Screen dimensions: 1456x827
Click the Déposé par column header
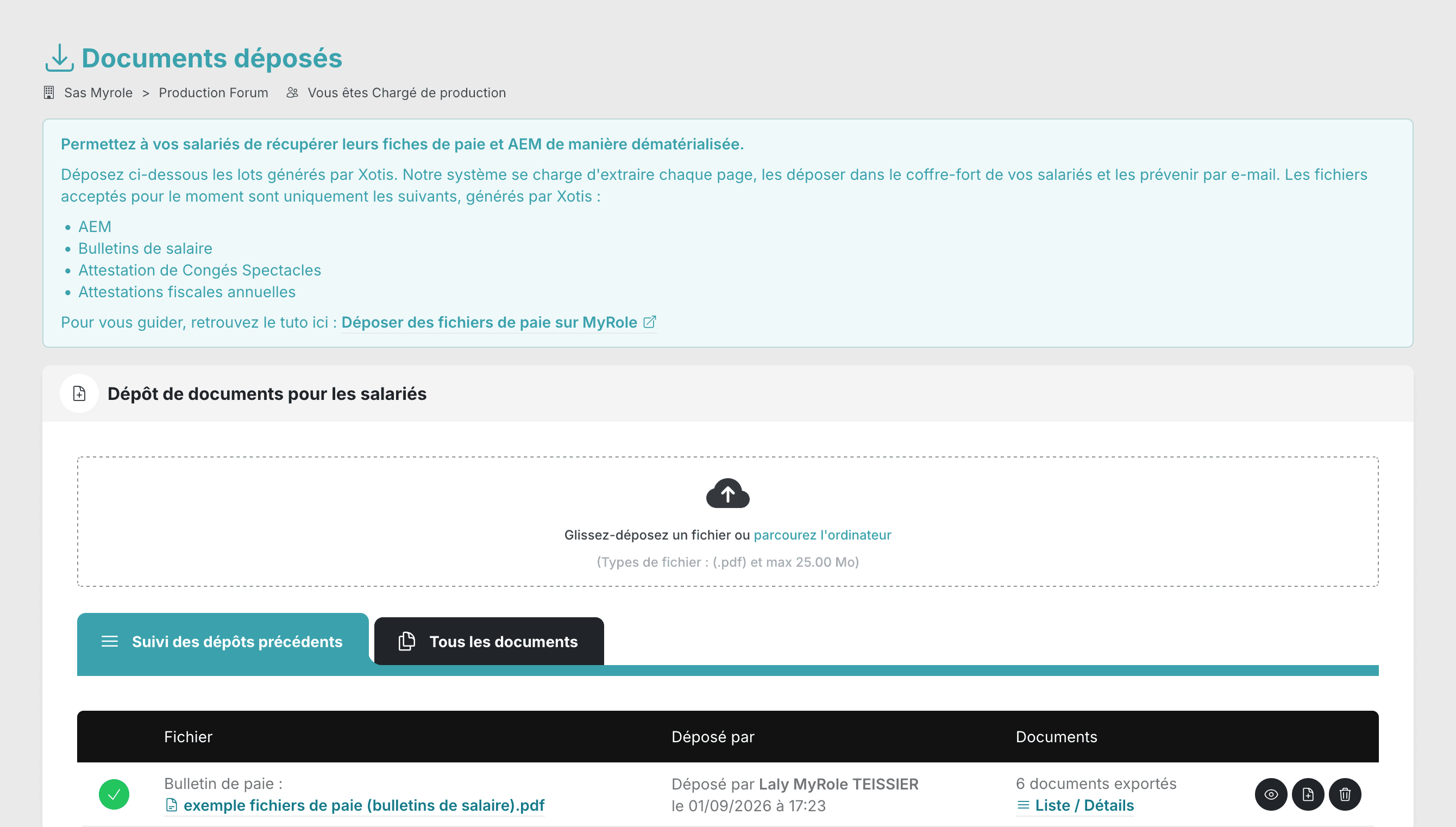click(713, 737)
